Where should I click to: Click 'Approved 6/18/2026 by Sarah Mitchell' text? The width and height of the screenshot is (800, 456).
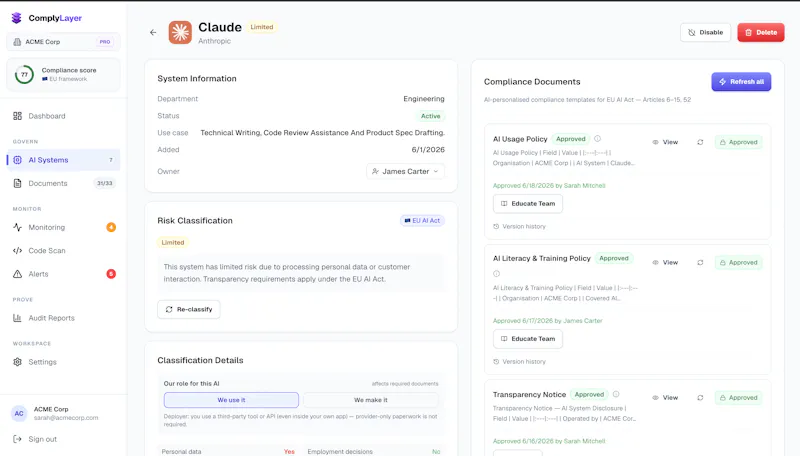pyautogui.click(x=549, y=186)
